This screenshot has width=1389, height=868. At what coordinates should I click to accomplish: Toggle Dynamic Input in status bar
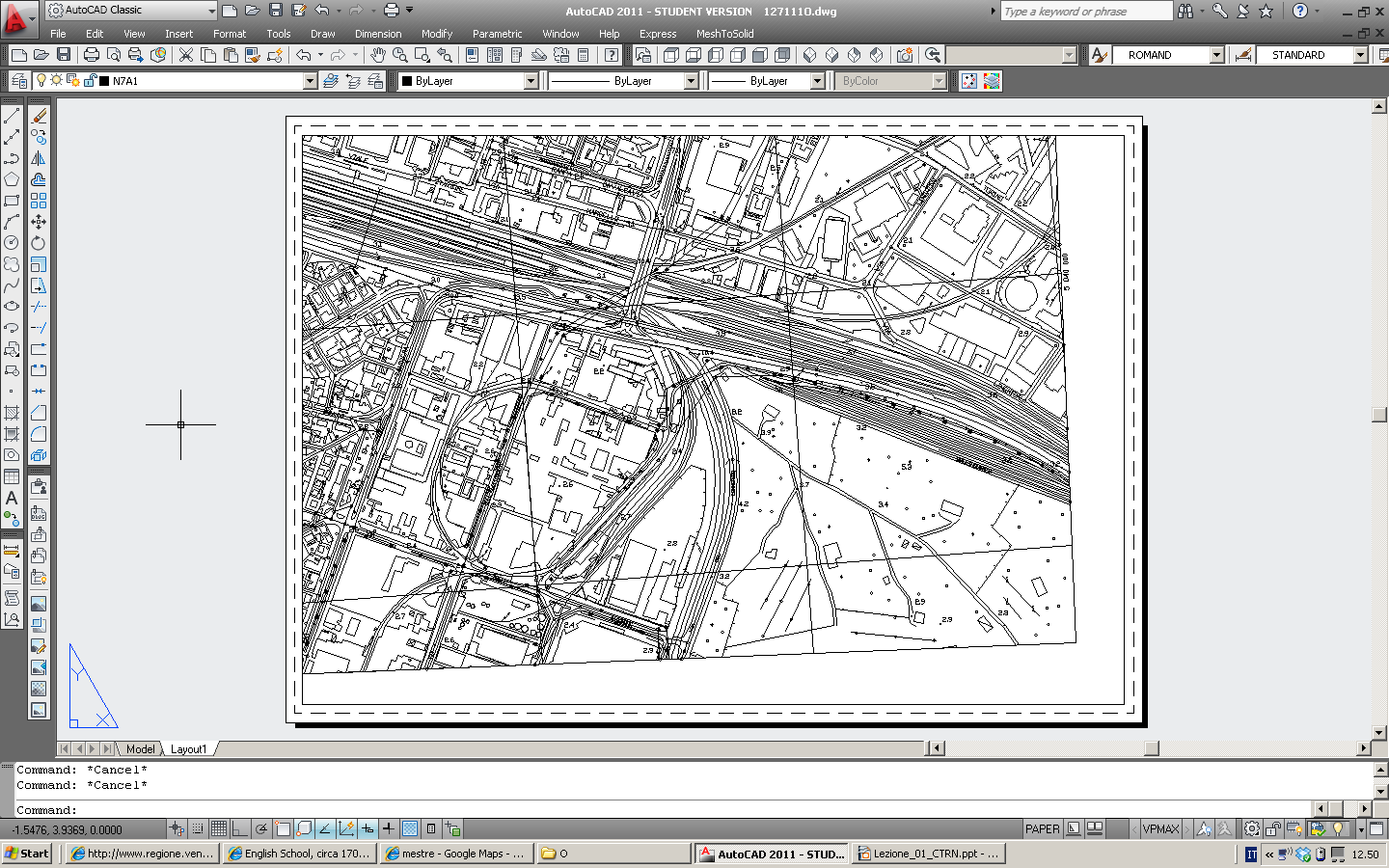click(368, 828)
